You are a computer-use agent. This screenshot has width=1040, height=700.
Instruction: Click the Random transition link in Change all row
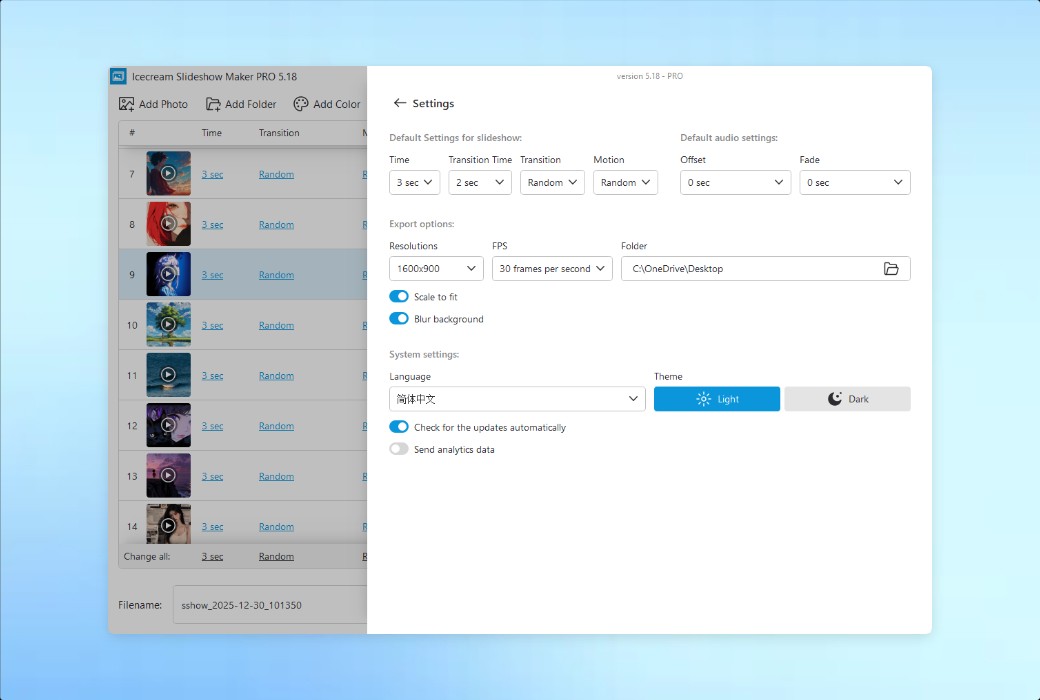[x=276, y=556]
